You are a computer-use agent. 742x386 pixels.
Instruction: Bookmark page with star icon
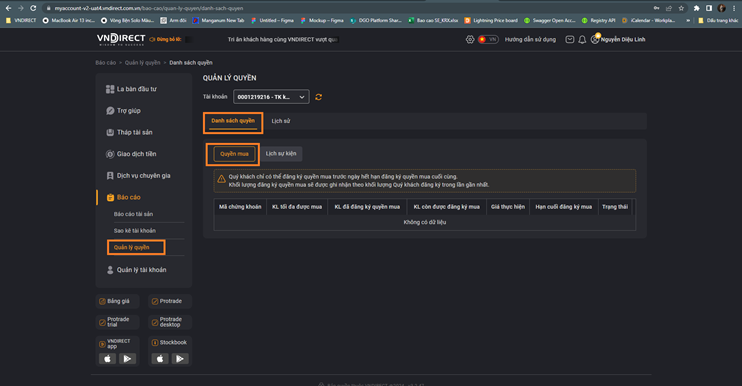681,8
